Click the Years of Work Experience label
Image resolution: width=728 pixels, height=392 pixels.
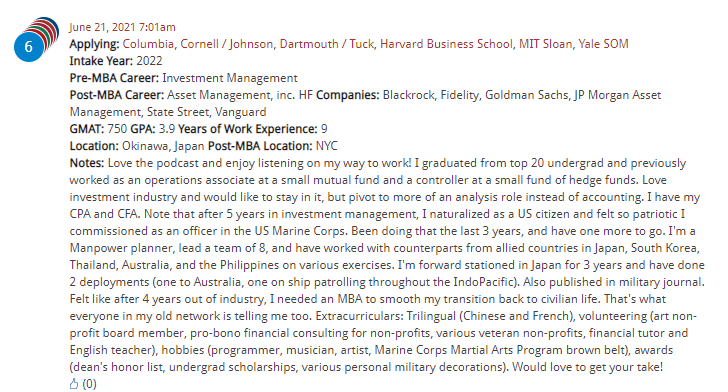248,129
